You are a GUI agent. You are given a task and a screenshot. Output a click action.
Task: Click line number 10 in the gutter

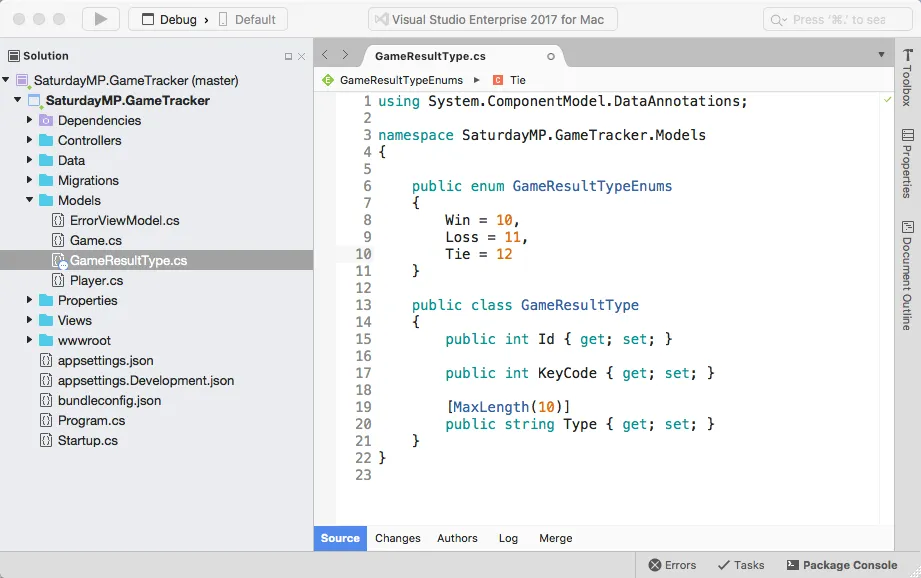click(363, 254)
